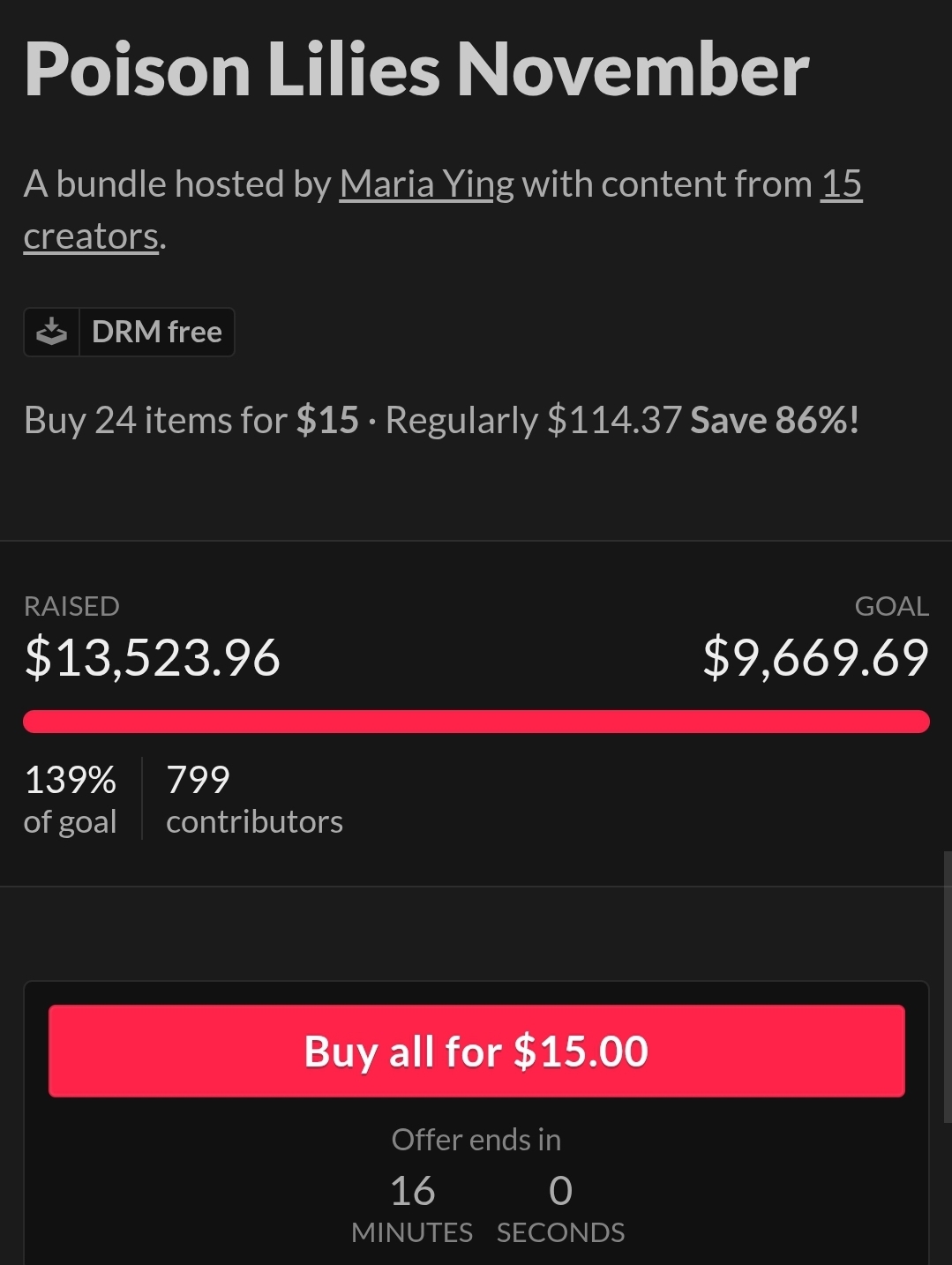The height and width of the screenshot is (1265, 952).
Task: Click the Offer ends in label
Action: click(x=476, y=1140)
